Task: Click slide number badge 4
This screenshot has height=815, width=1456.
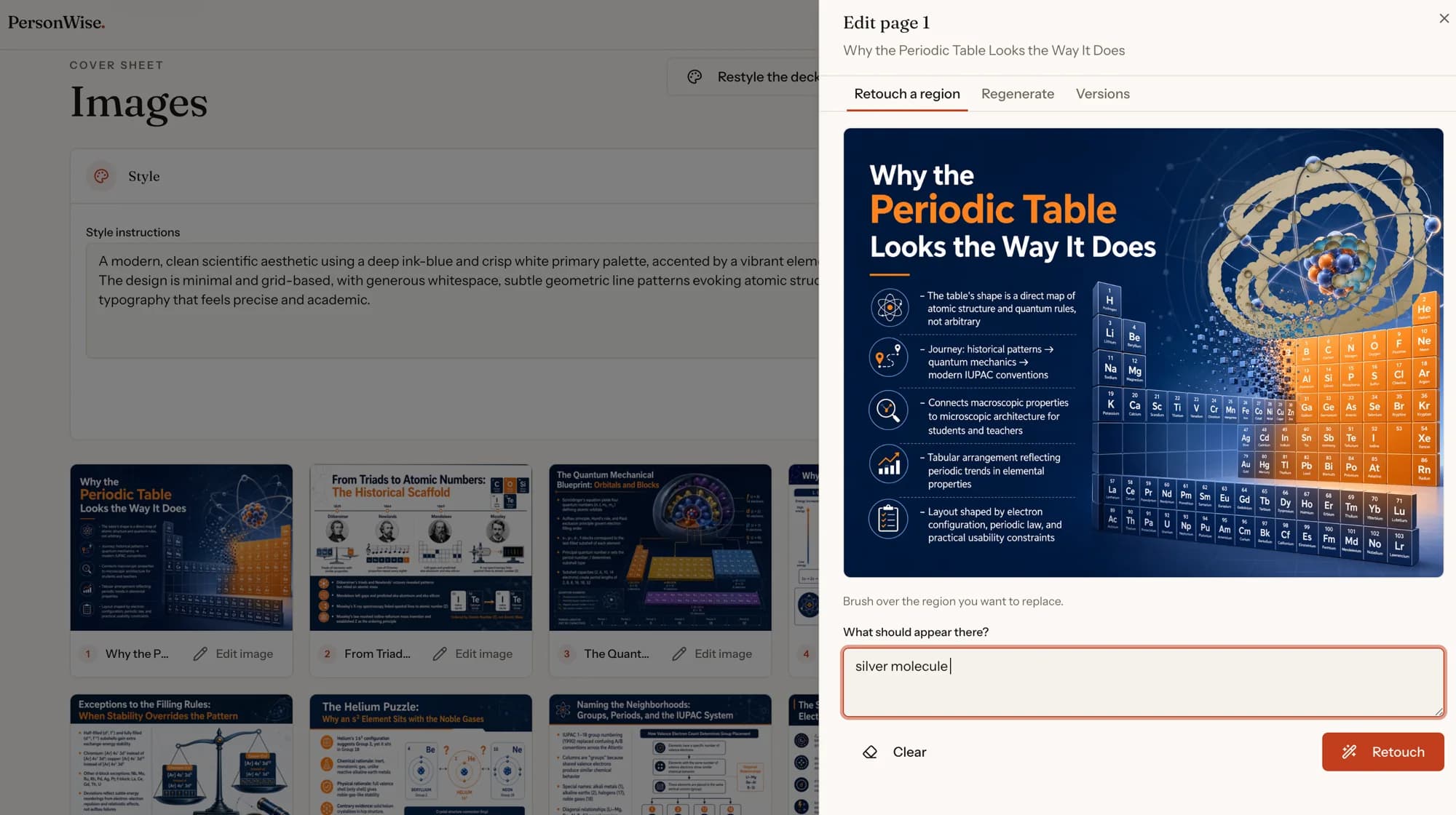Action: 806,653
